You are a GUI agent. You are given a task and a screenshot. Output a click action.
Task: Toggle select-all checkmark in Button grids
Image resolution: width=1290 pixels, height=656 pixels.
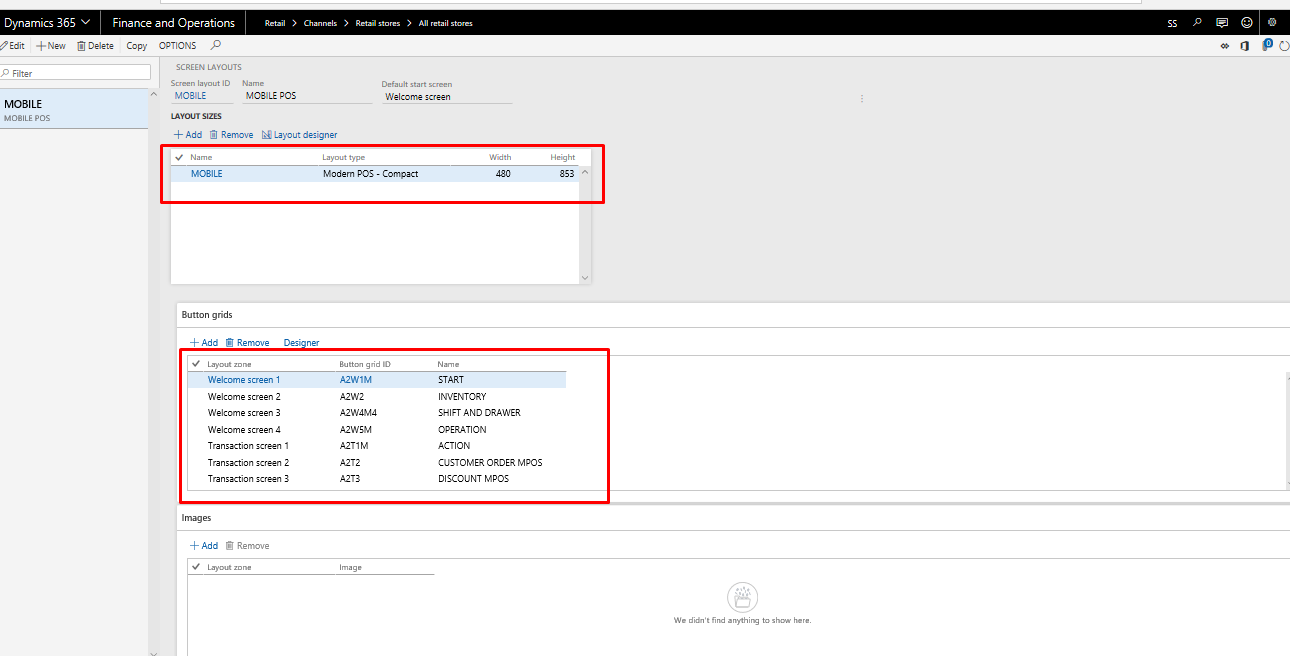tap(196, 364)
